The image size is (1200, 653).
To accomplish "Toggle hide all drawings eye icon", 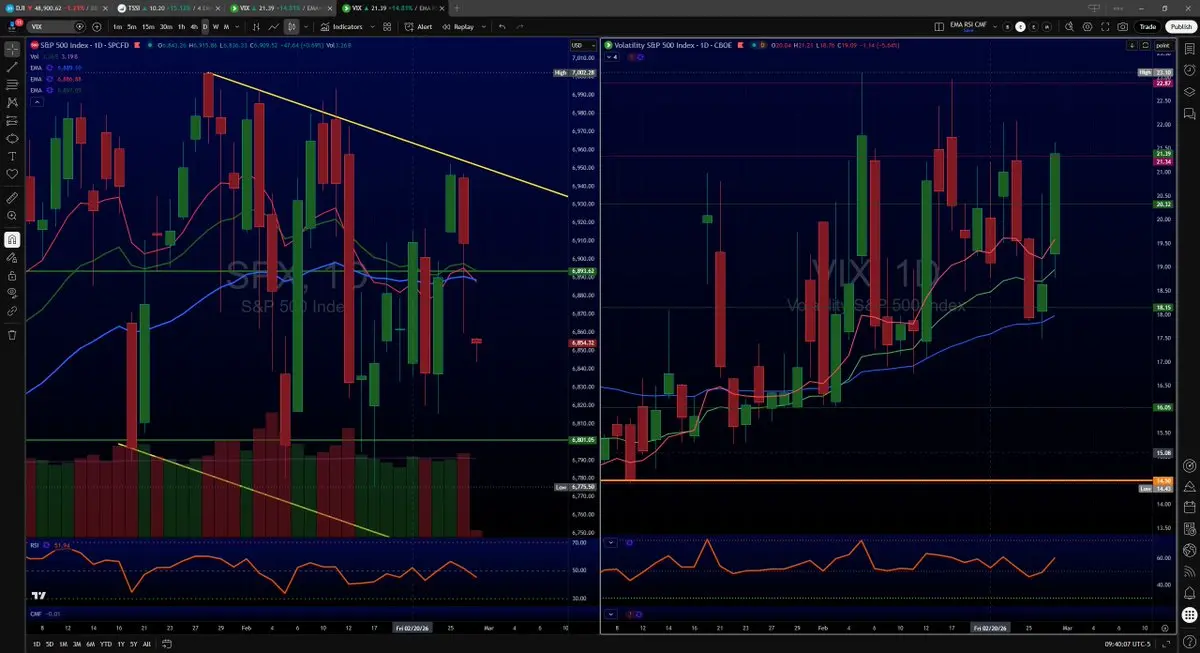I will pyautogui.click(x=12, y=293).
